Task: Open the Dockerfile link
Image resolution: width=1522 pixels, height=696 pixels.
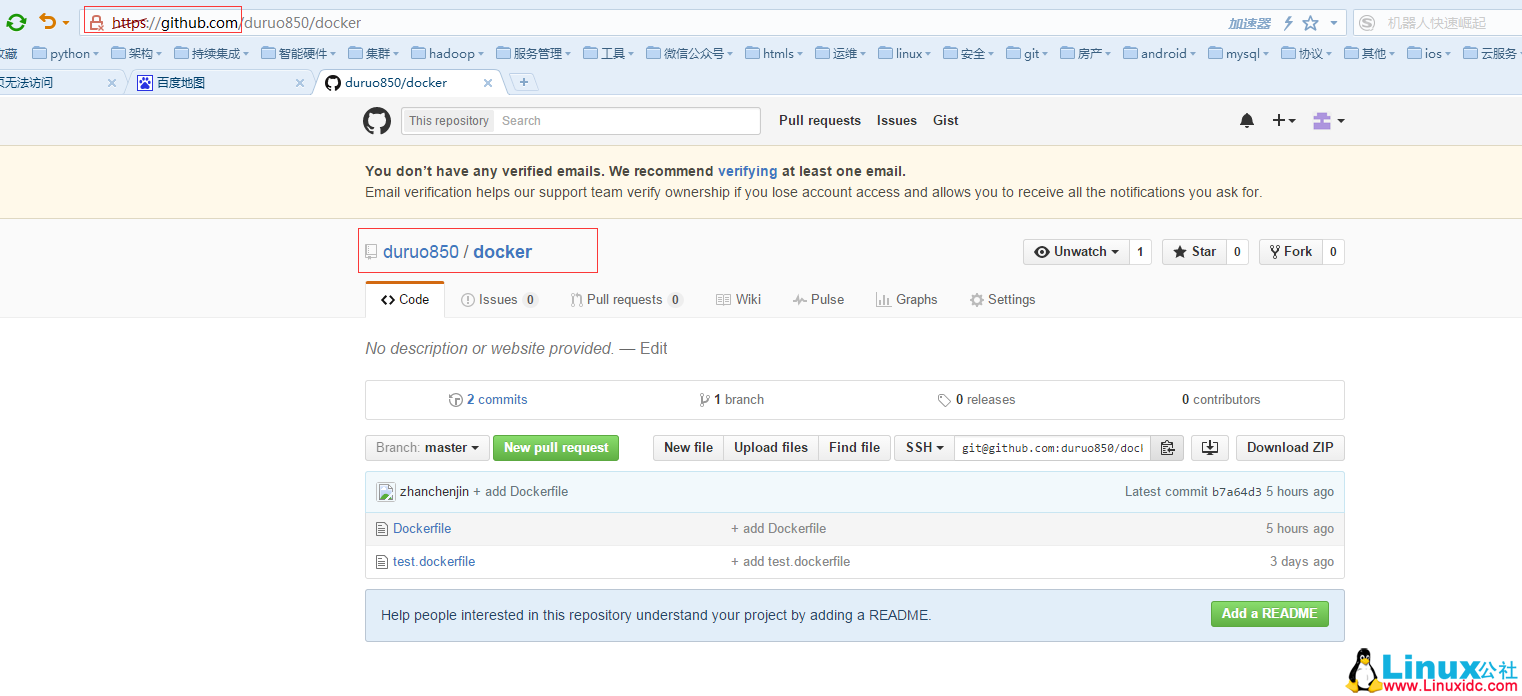Action: click(421, 528)
